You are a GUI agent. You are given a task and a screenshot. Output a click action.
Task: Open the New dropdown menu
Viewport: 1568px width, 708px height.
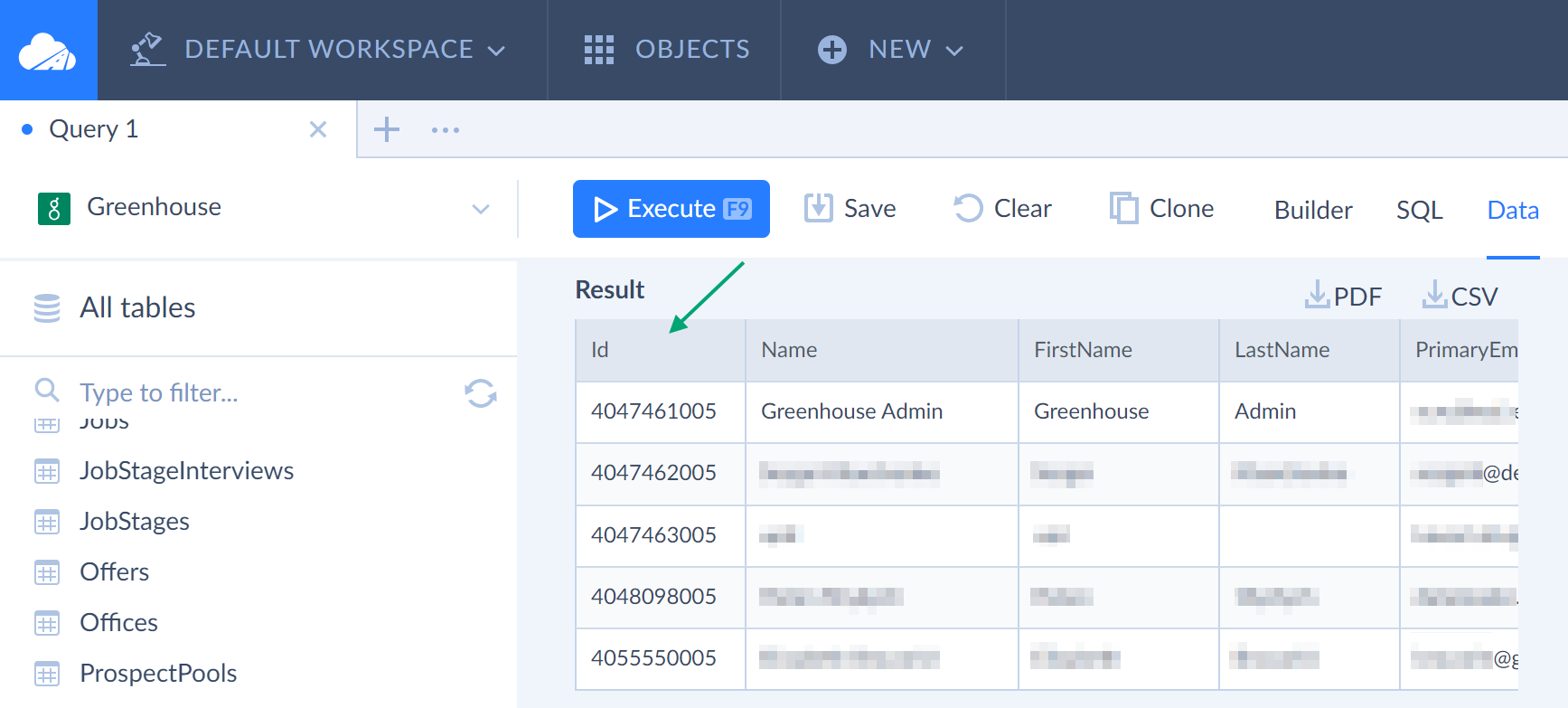pyautogui.click(x=890, y=50)
